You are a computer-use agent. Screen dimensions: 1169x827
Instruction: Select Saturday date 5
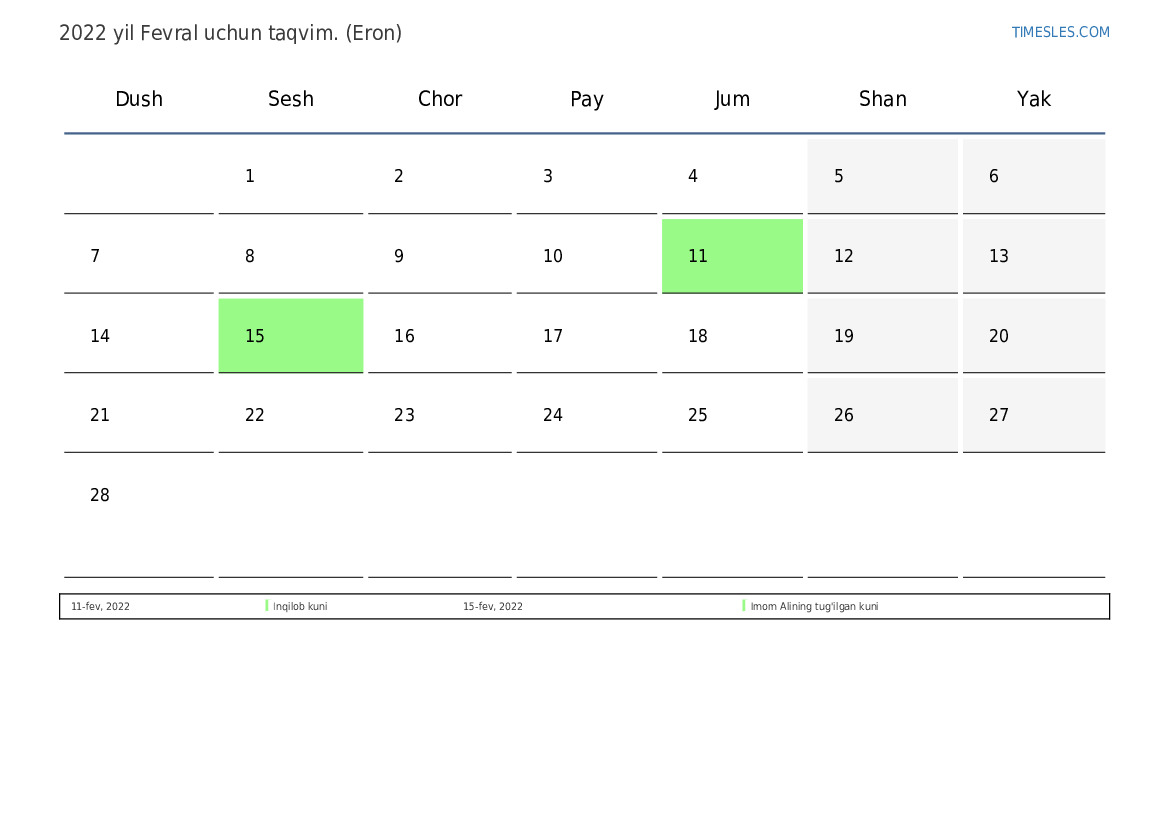click(839, 177)
